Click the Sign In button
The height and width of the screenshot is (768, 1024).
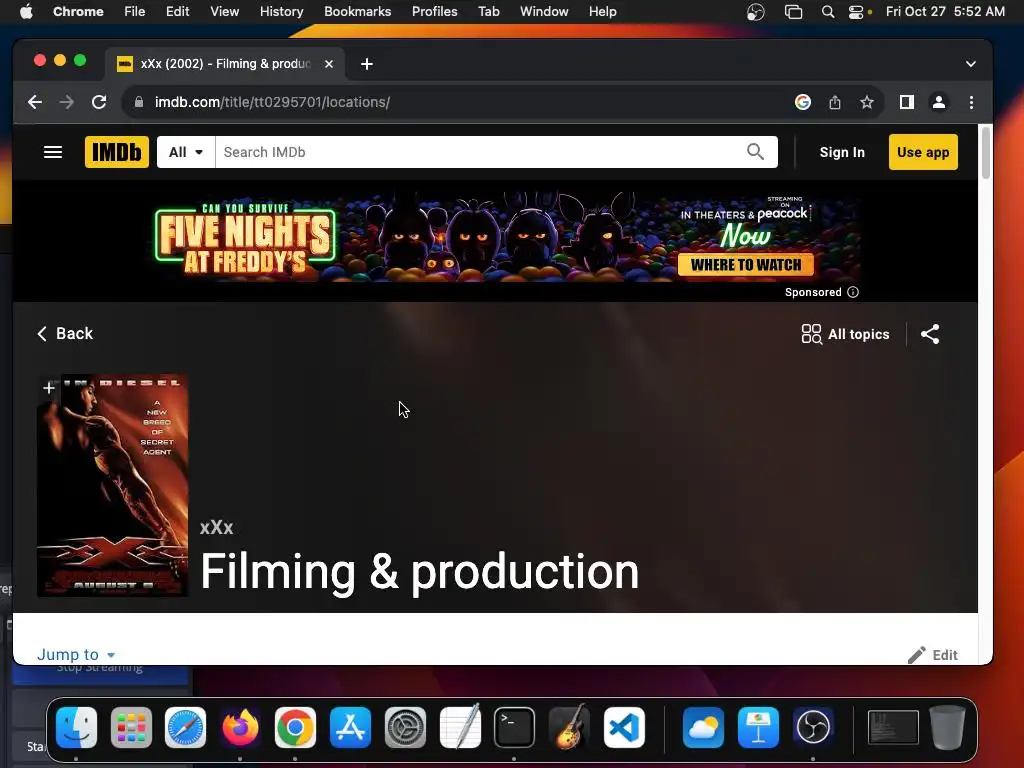point(842,152)
